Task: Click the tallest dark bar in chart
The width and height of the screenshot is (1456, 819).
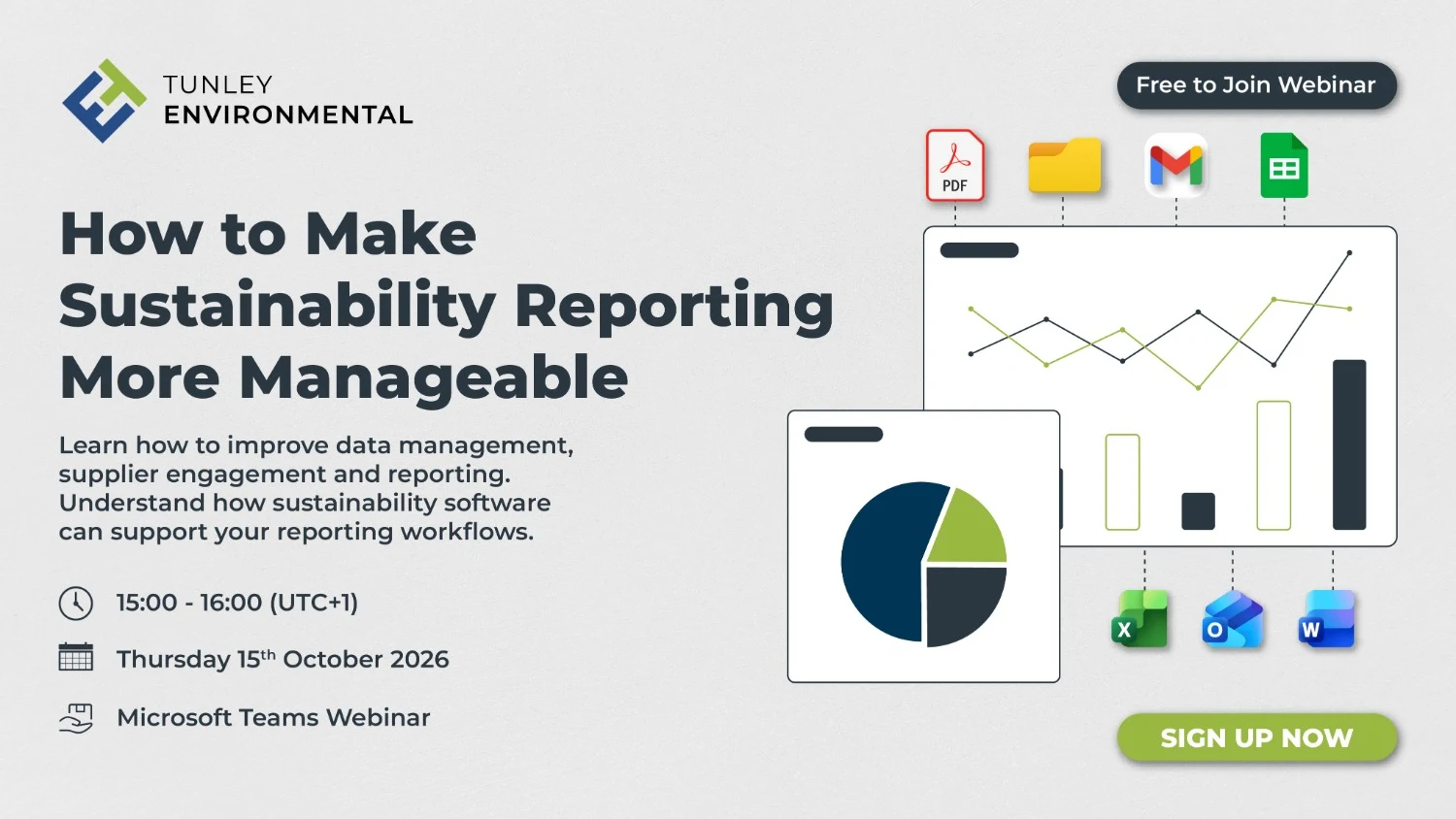Action: click(1349, 444)
